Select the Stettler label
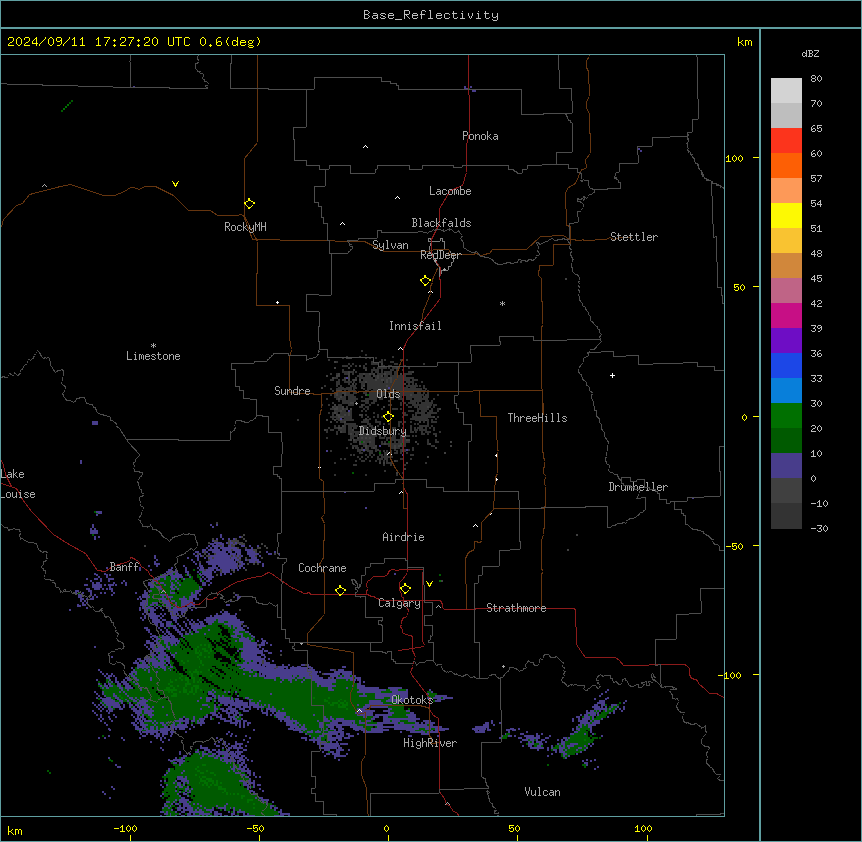 click(x=634, y=237)
